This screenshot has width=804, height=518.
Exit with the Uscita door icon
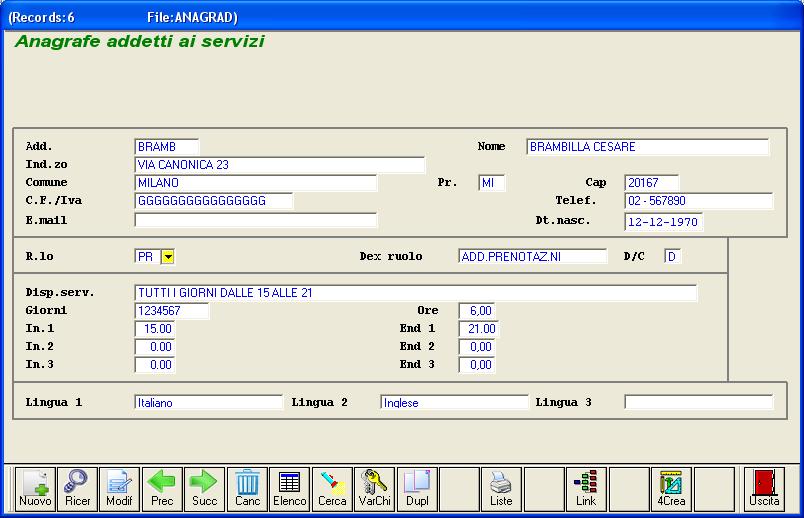pyautogui.click(x=764, y=489)
